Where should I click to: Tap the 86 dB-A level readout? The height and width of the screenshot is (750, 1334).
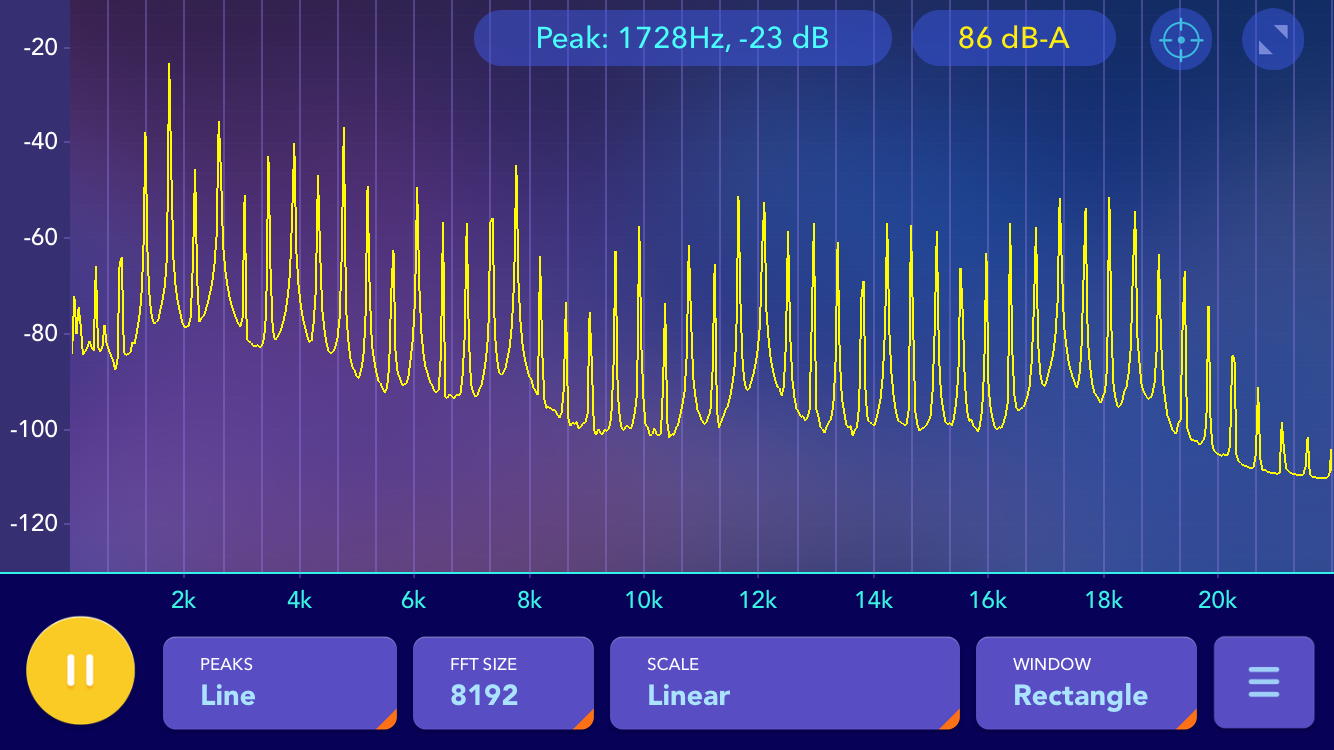pos(1013,38)
